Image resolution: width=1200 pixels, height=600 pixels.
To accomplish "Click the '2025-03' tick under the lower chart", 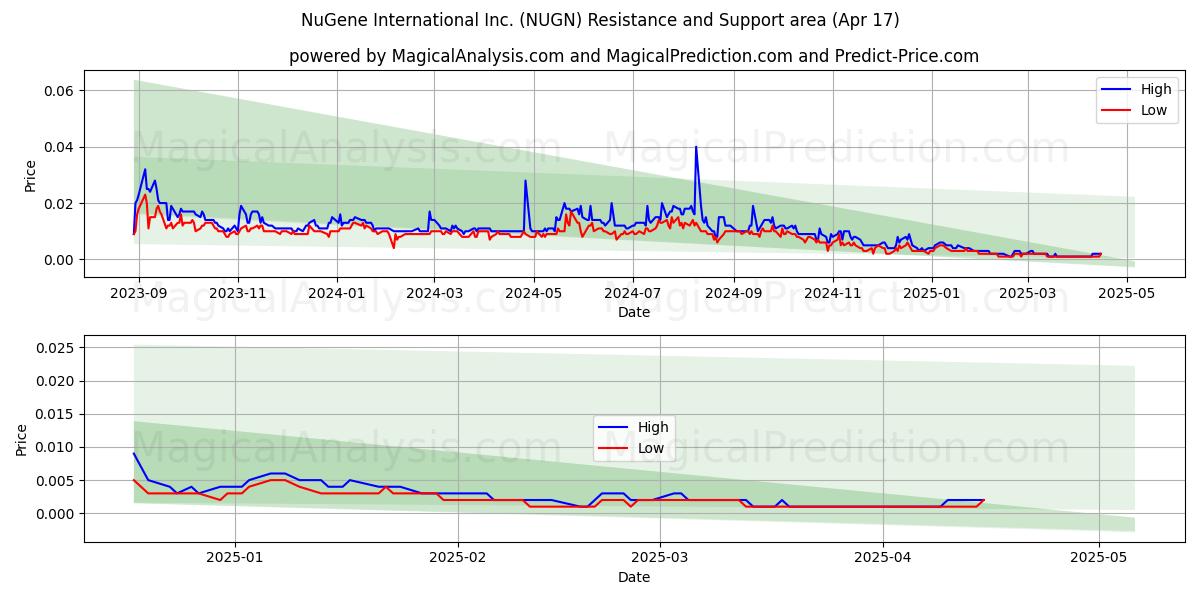I will pyautogui.click(x=660, y=558).
